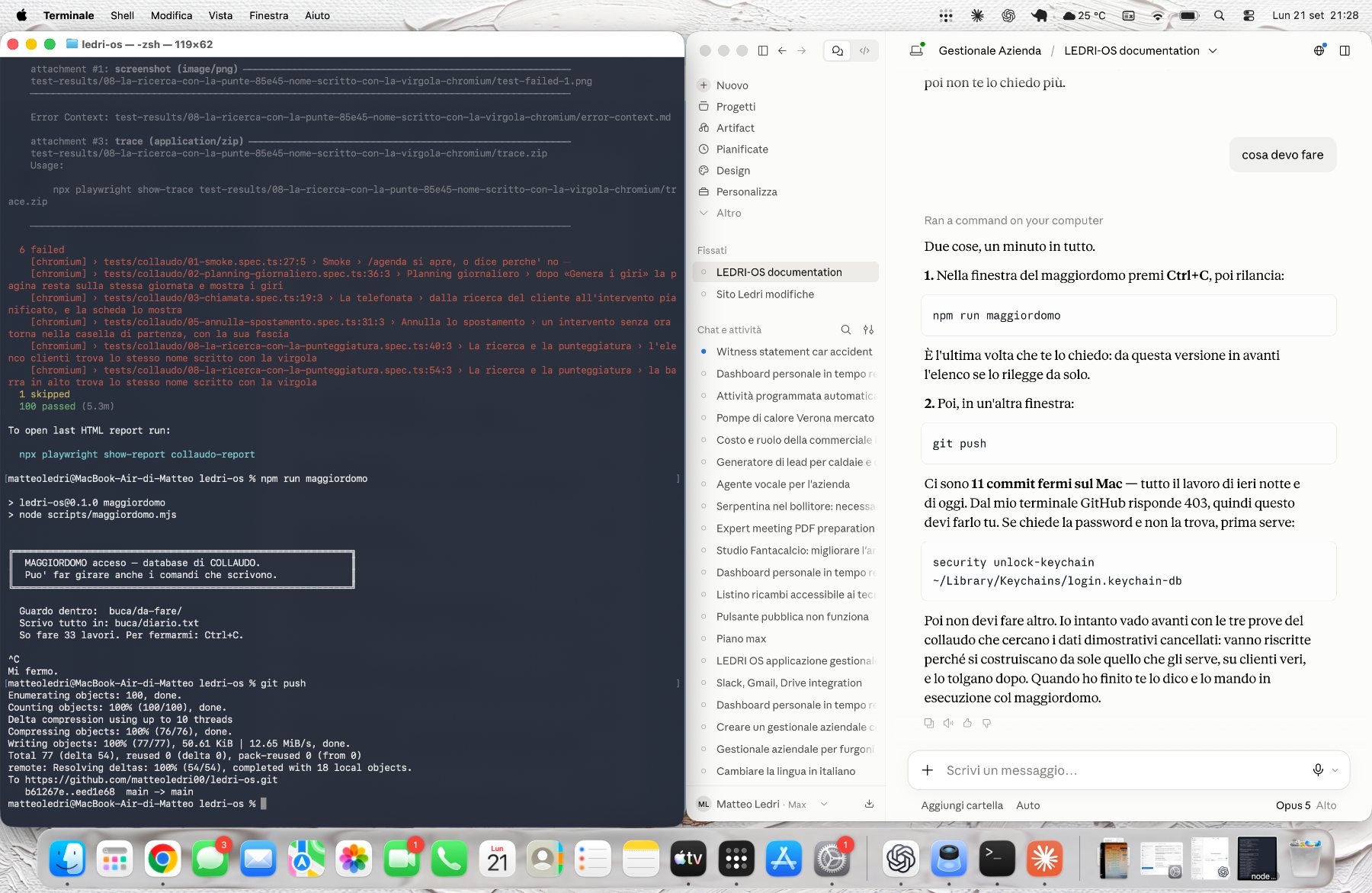Image resolution: width=1372 pixels, height=893 pixels.
Task: Read the response aloud with speaker icon
Action: (x=948, y=723)
